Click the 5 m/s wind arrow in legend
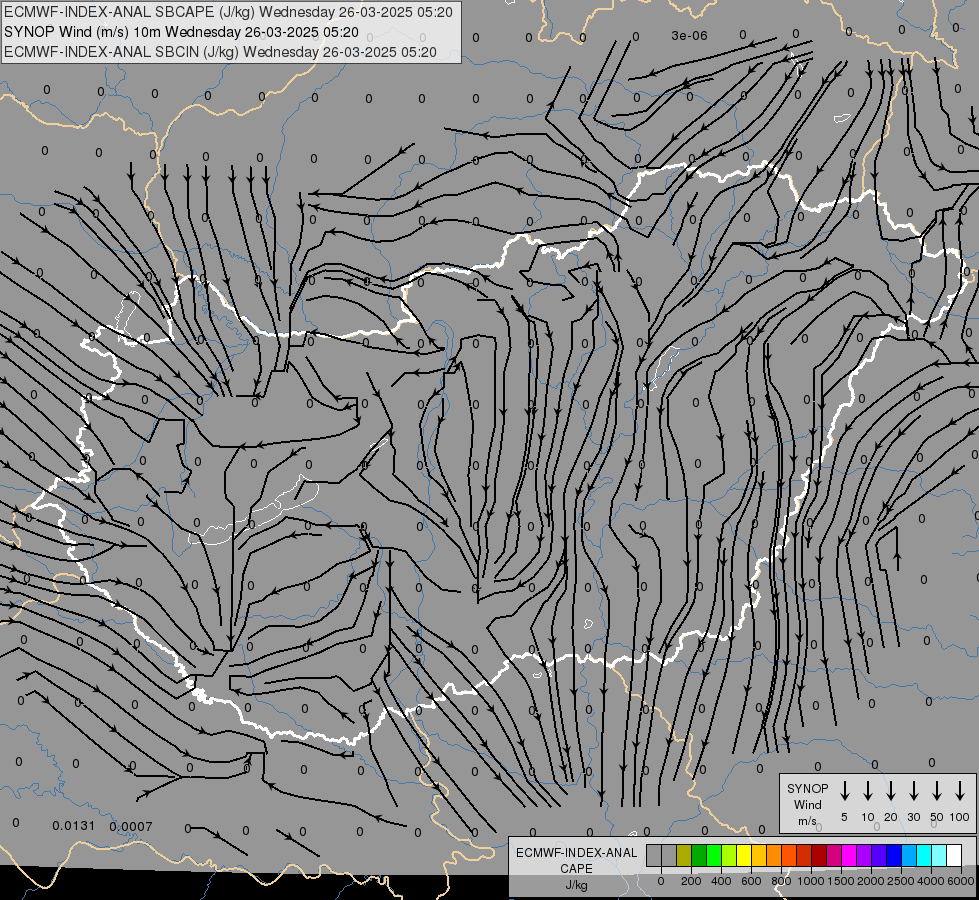Screen dimensions: 979x900 click(x=844, y=791)
